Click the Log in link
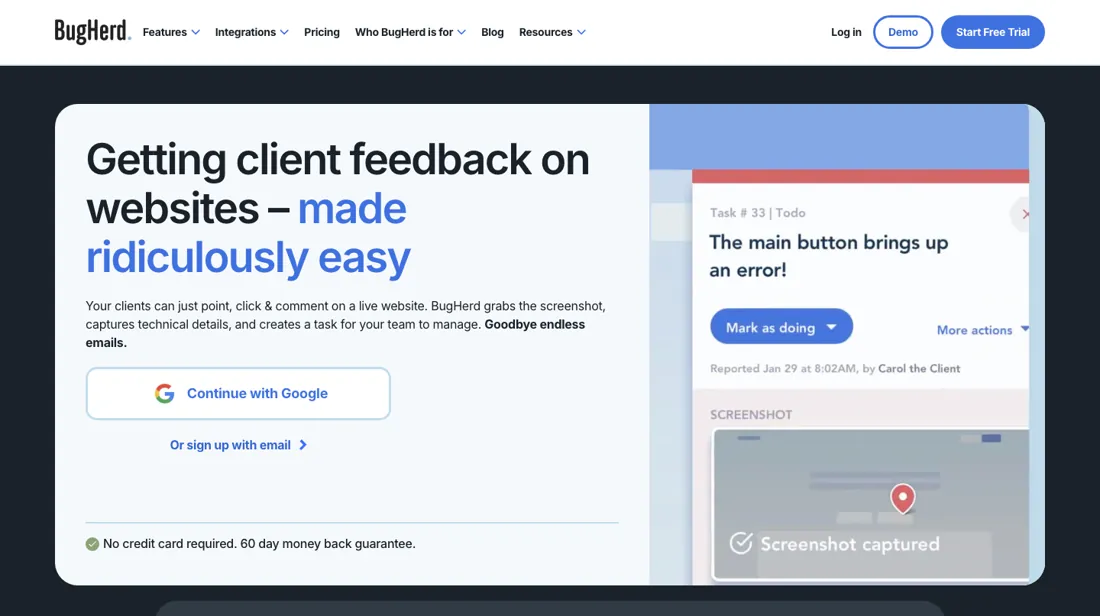1100x616 pixels. coord(846,32)
